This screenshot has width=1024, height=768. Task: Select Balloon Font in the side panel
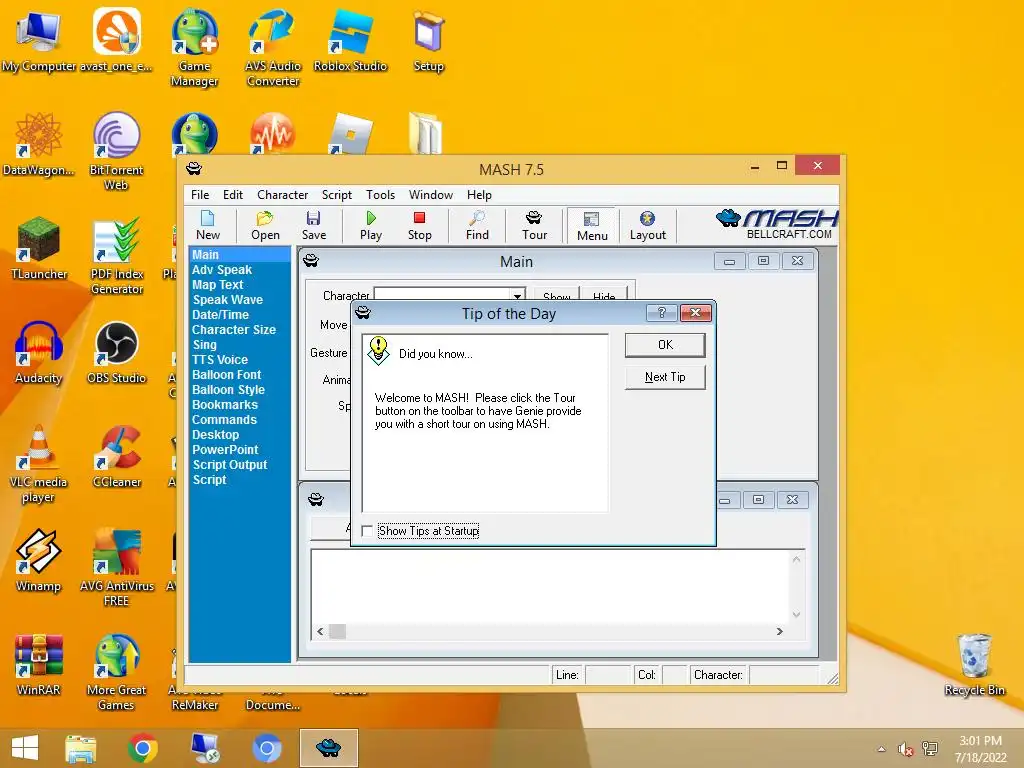point(226,375)
